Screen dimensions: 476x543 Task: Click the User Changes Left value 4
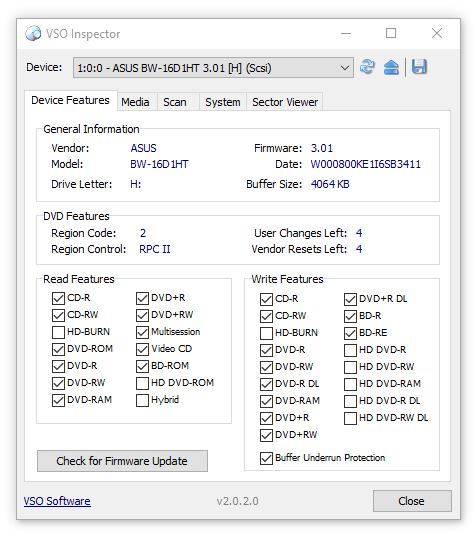[x=359, y=233]
